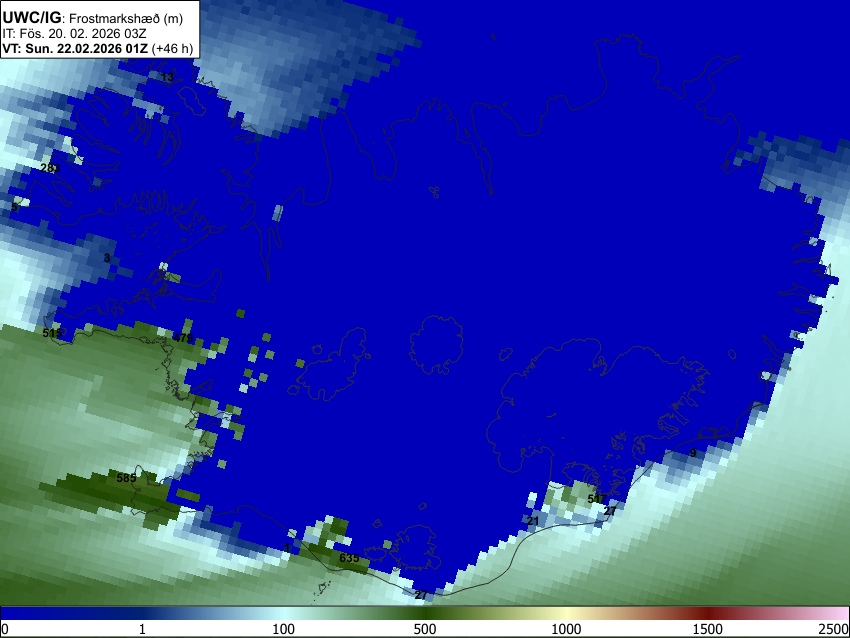Click map value 585 in the southwest
This screenshot has height=638, width=850.
click(x=126, y=478)
